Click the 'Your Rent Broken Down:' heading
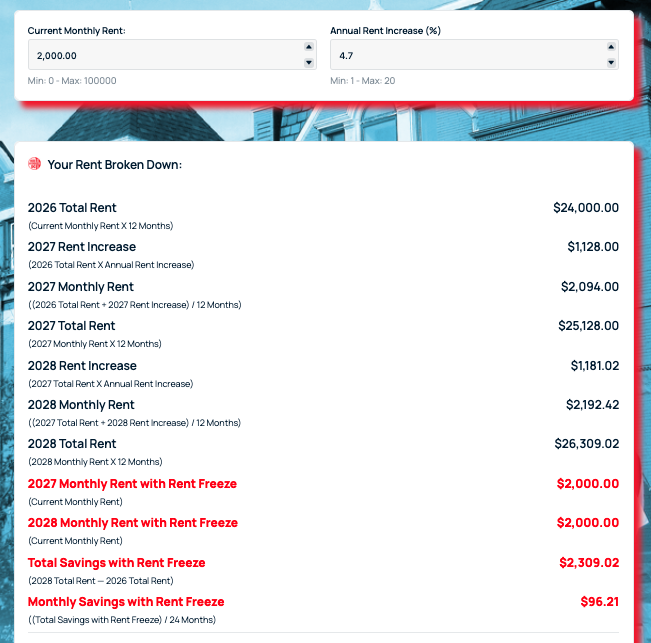 (x=115, y=165)
